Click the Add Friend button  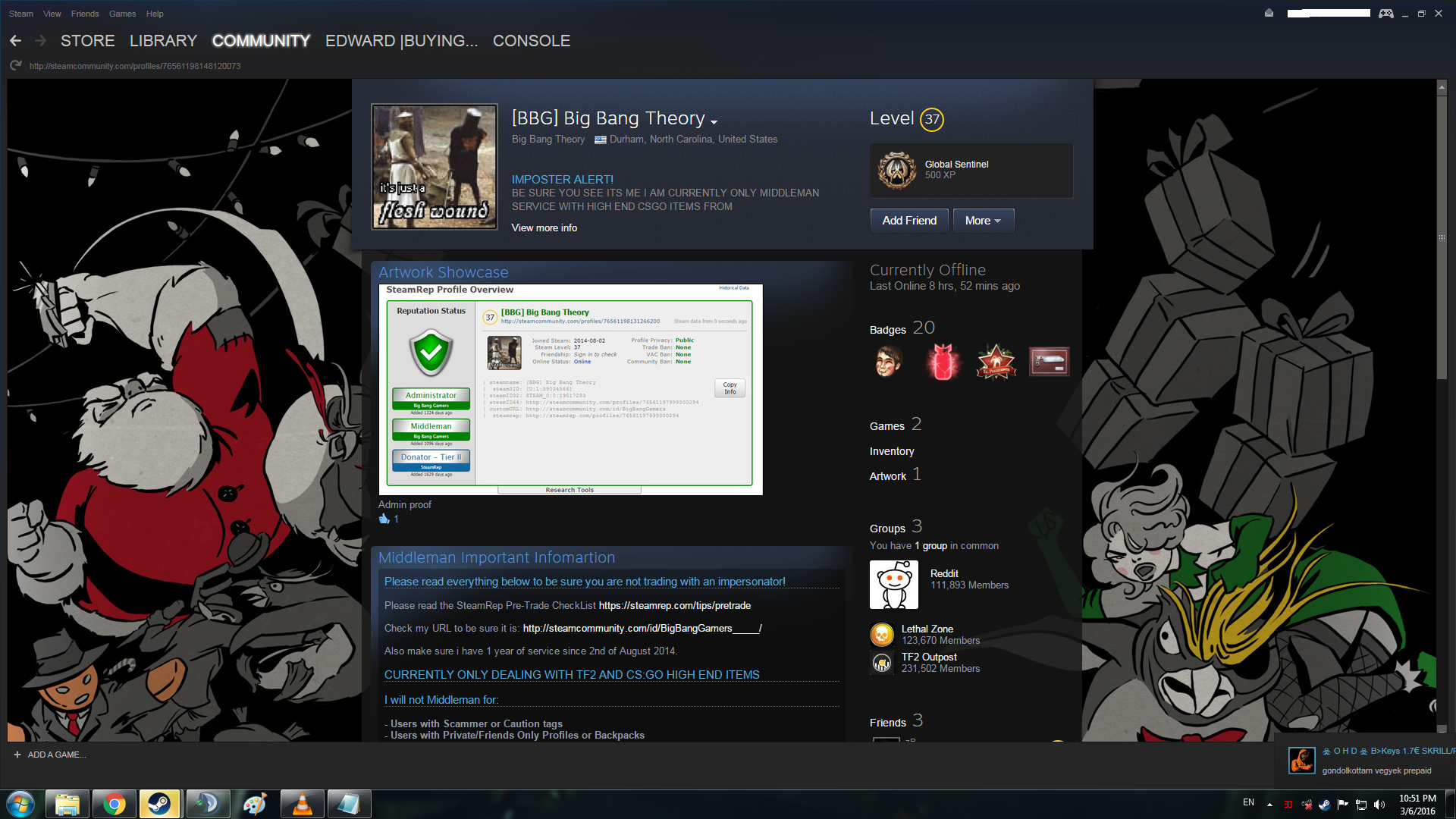908,221
